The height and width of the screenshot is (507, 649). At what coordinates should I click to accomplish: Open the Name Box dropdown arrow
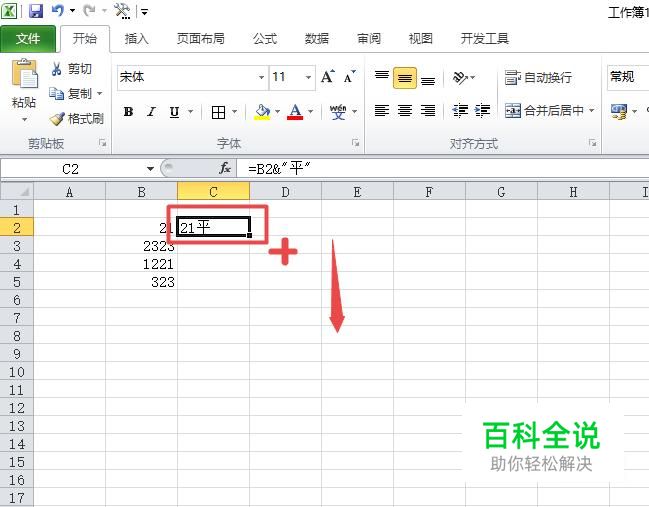(150, 168)
